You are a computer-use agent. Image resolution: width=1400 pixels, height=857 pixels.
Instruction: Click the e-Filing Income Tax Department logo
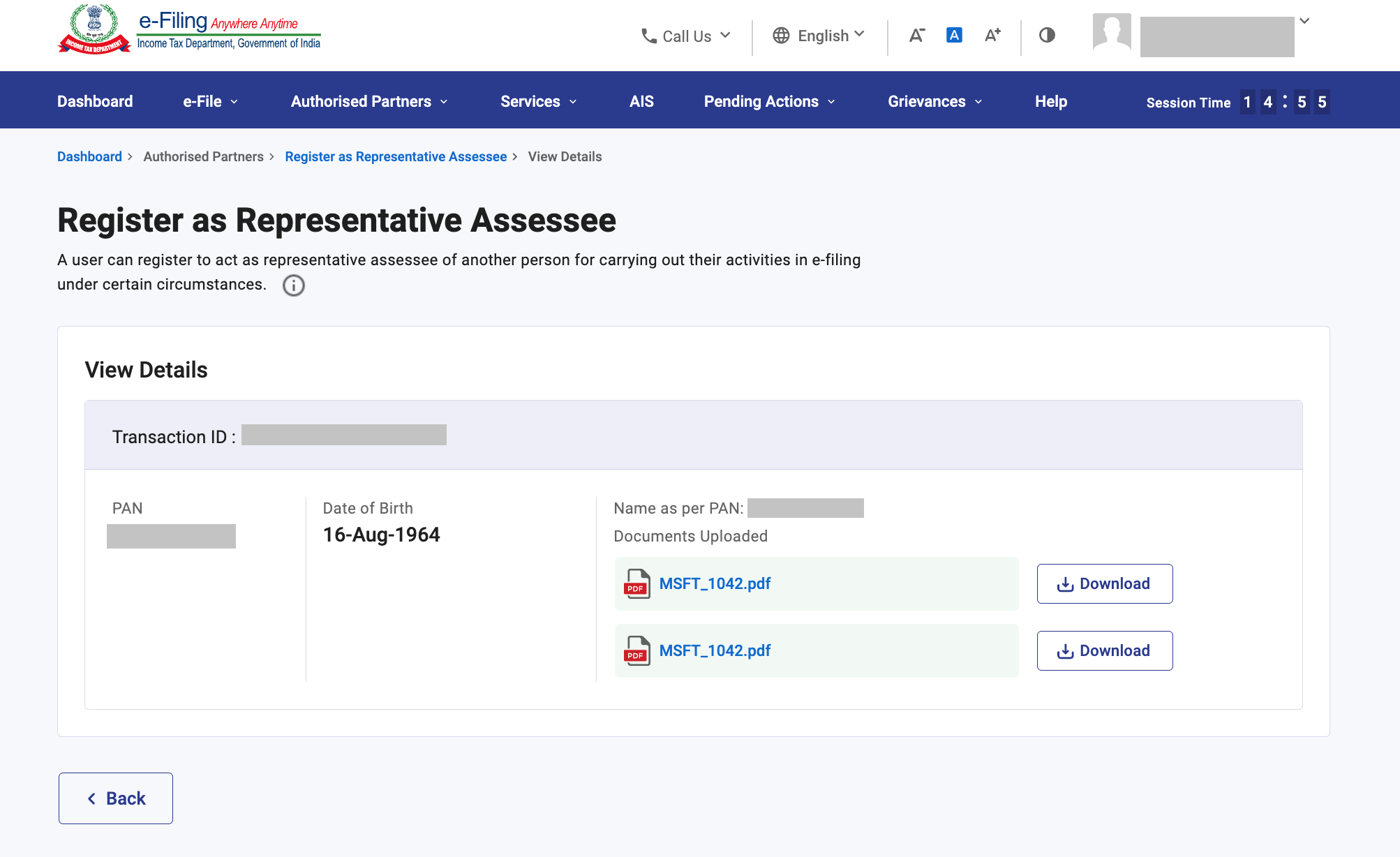point(189,29)
